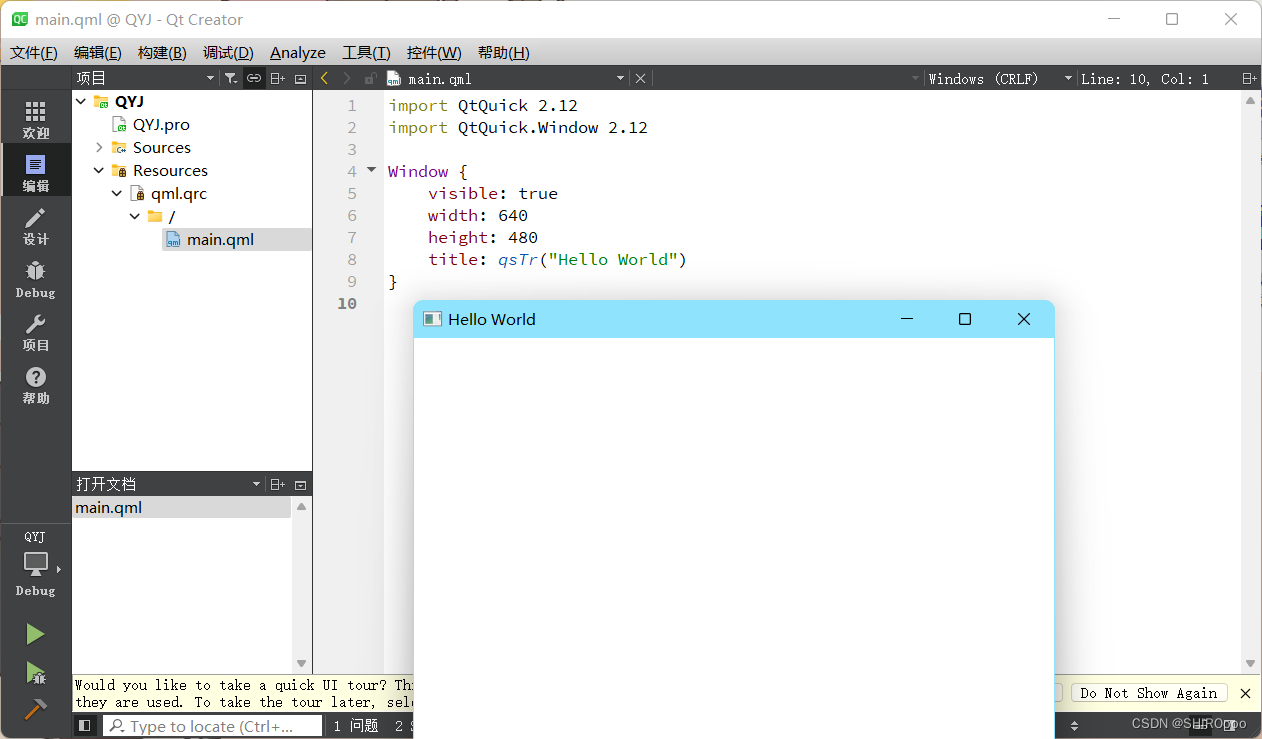
Task: Click the editor vertical scrollbar up arrow
Action: pos(1250,100)
